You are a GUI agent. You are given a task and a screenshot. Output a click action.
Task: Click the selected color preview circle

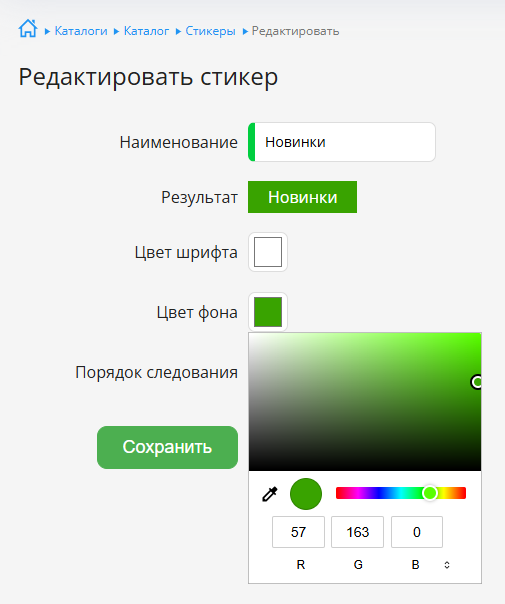coord(306,494)
